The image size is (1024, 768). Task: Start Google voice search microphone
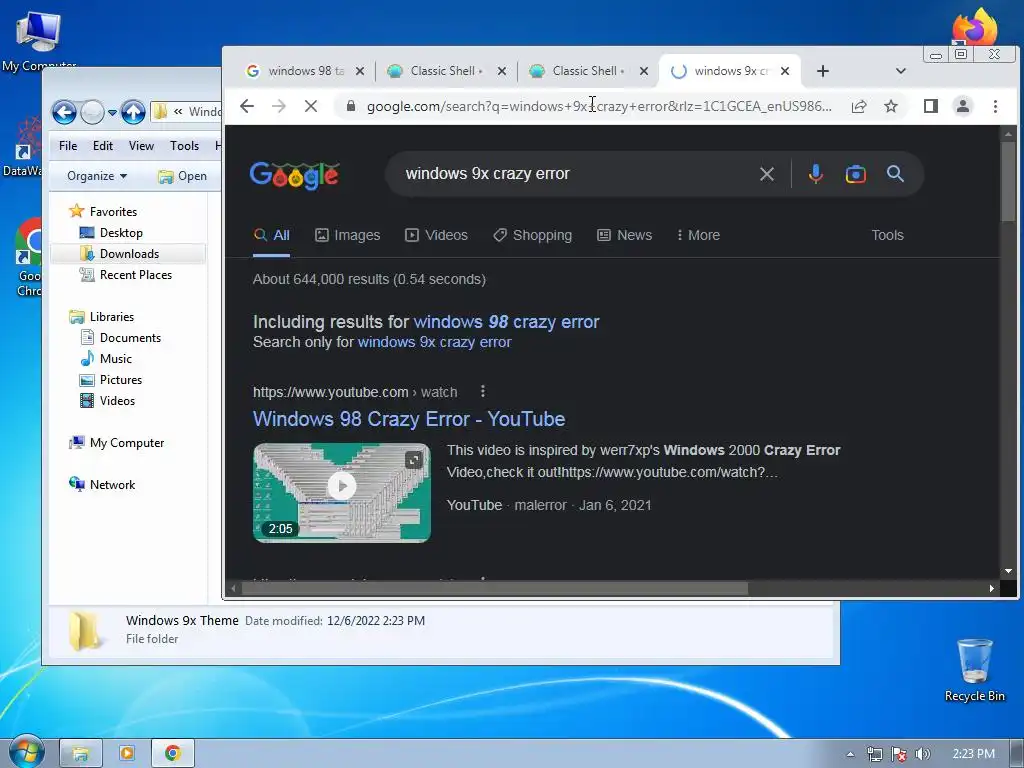(x=815, y=174)
